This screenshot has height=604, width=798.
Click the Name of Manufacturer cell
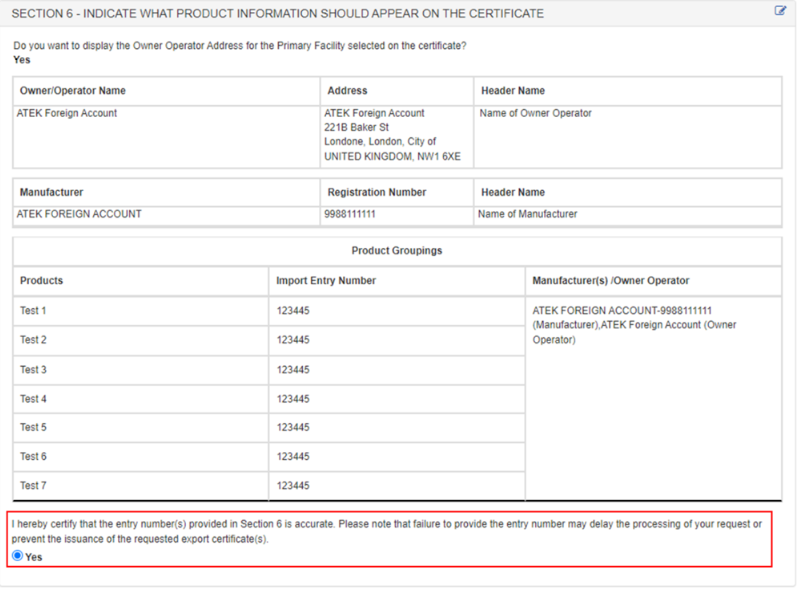(x=527, y=214)
